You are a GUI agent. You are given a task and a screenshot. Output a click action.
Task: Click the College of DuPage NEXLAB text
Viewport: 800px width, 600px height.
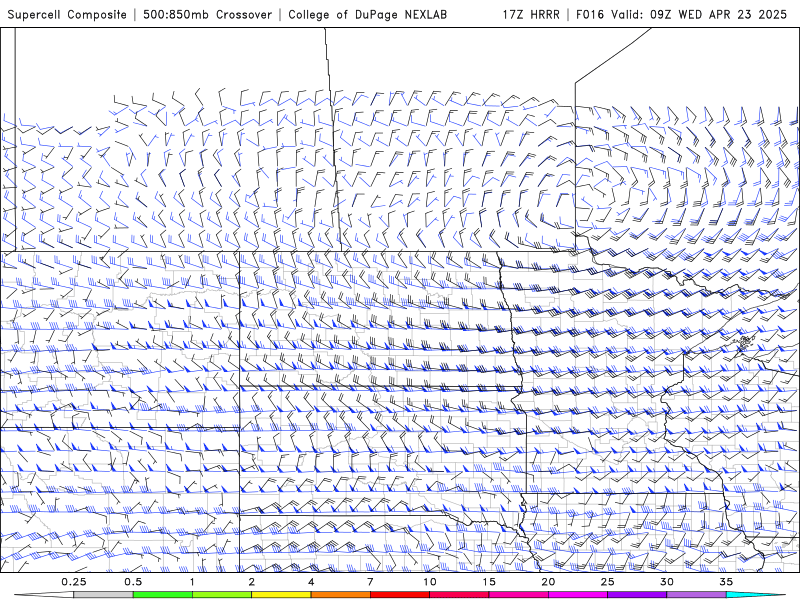pyautogui.click(x=367, y=14)
